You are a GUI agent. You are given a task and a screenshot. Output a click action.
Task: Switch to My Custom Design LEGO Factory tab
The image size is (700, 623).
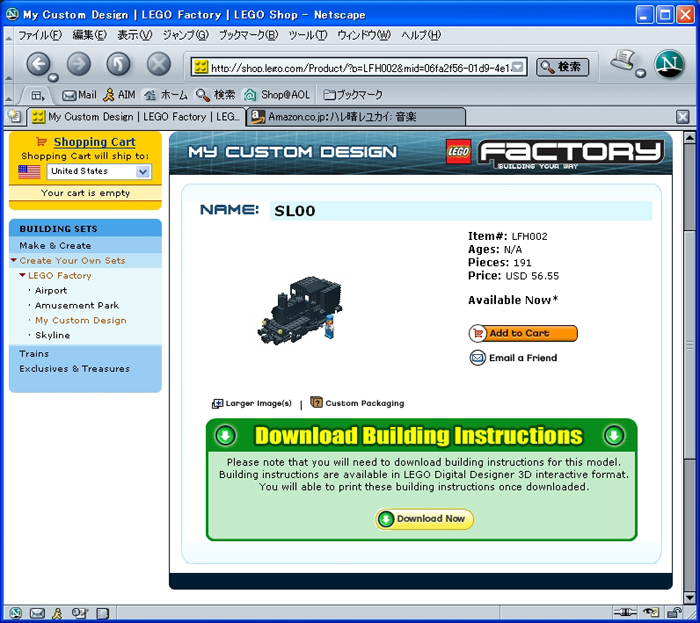click(x=137, y=117)
